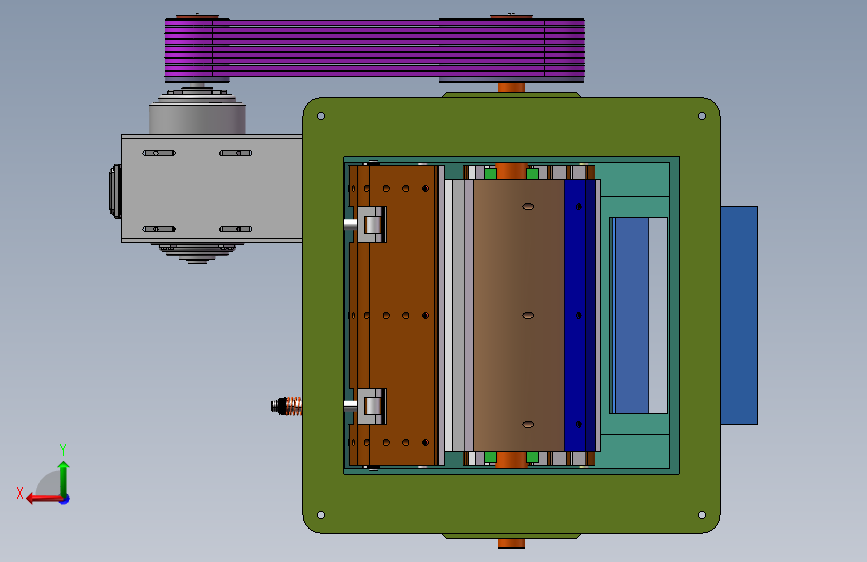Image resolution: width=867 pixels, height=562 pixels.
Task: Select the middle oval hole on the roller
Action: (528, 315)
